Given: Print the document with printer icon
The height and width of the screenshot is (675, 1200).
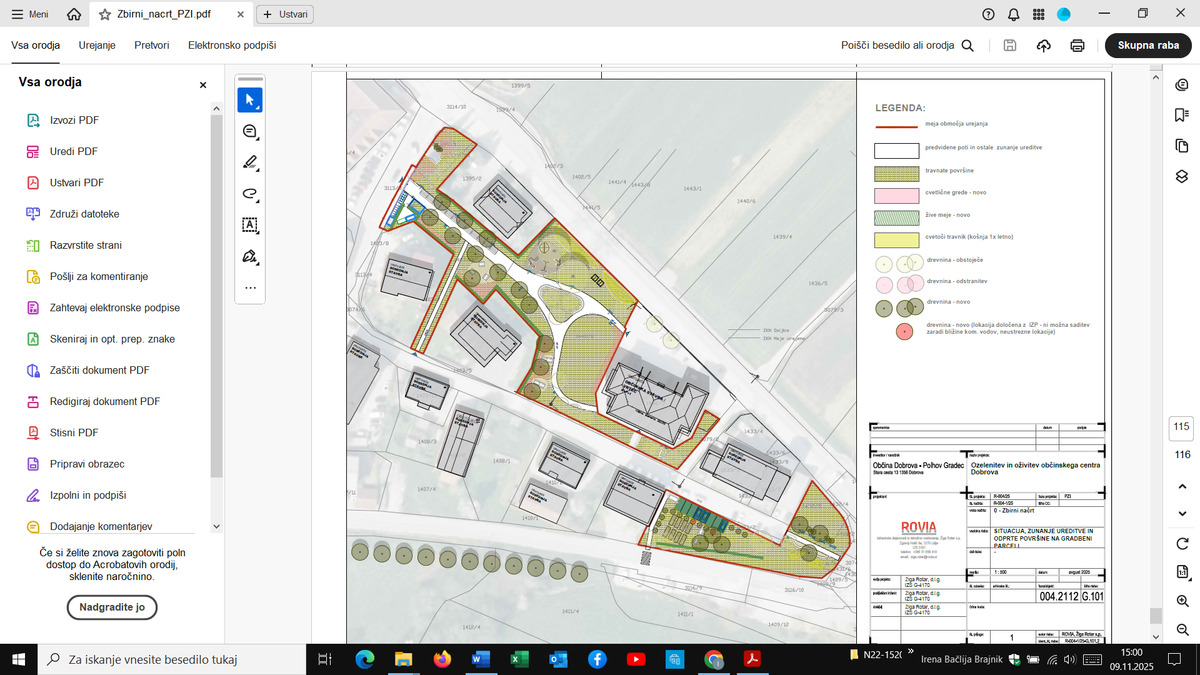Looking at the screenshot, I should [x=1077, y=46].
